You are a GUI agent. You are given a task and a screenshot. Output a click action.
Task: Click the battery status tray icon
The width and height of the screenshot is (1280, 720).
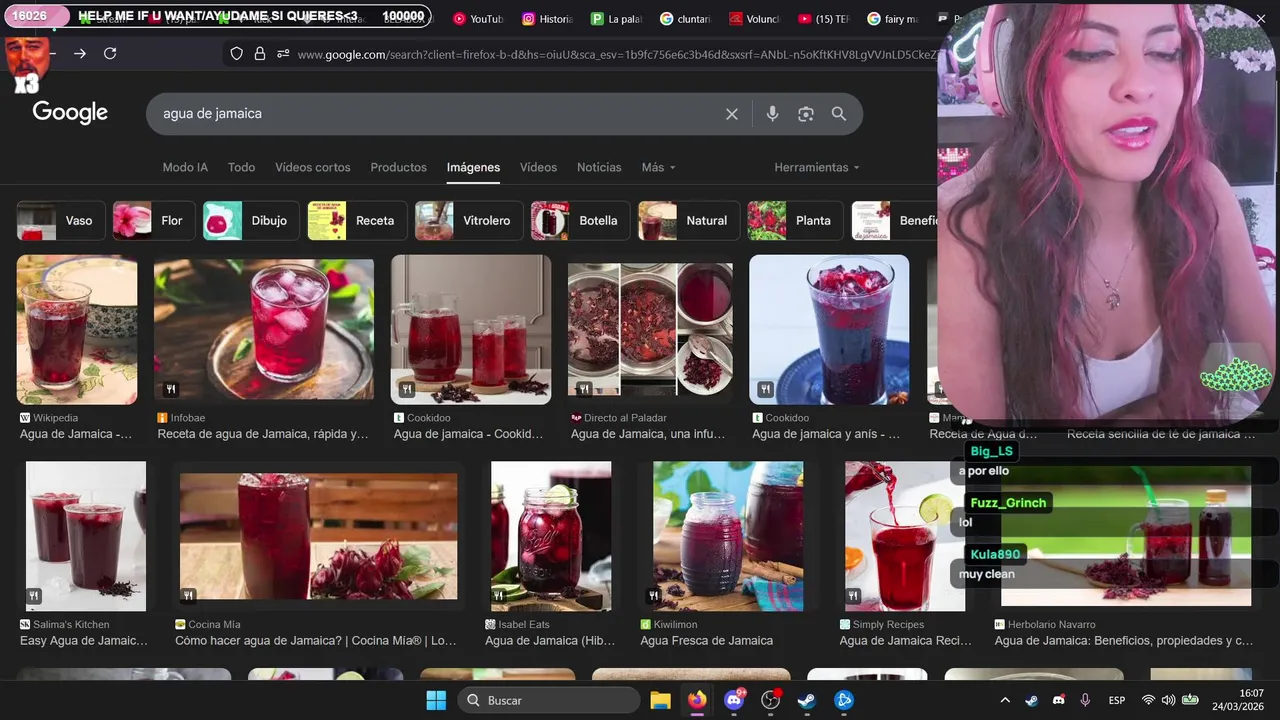click(1190, 700)
